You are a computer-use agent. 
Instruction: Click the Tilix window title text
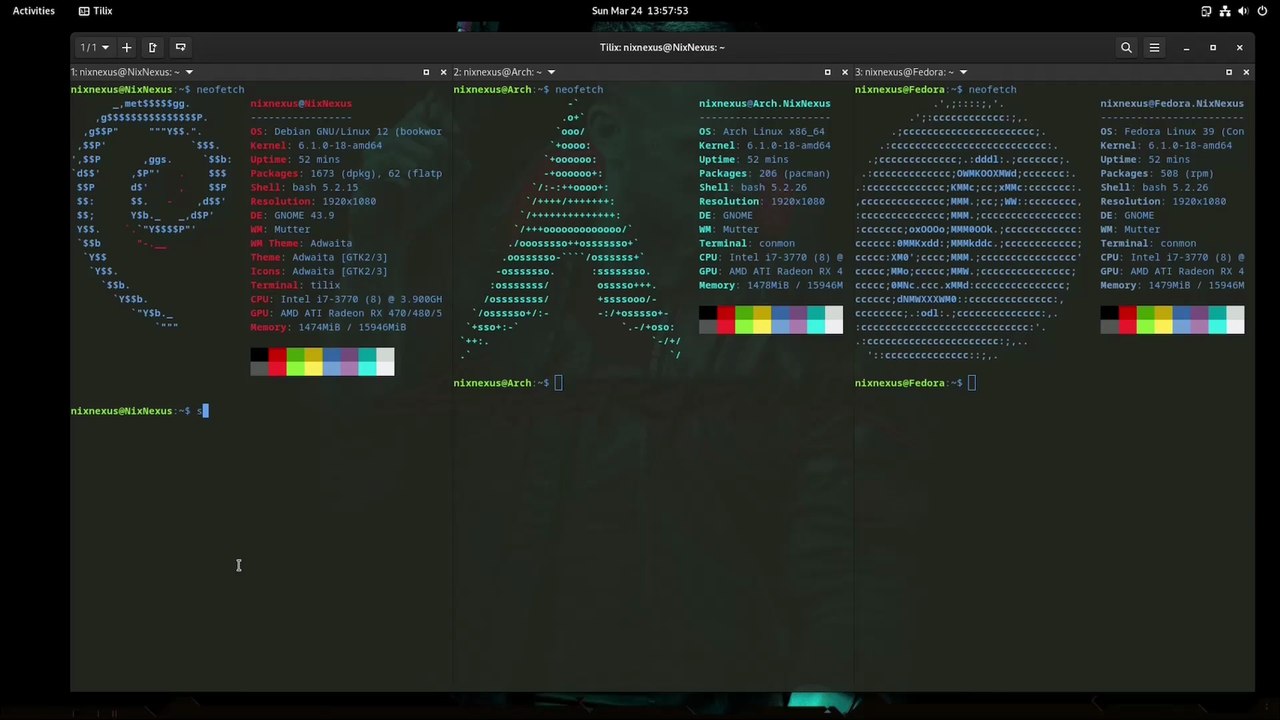coord(662,47)
